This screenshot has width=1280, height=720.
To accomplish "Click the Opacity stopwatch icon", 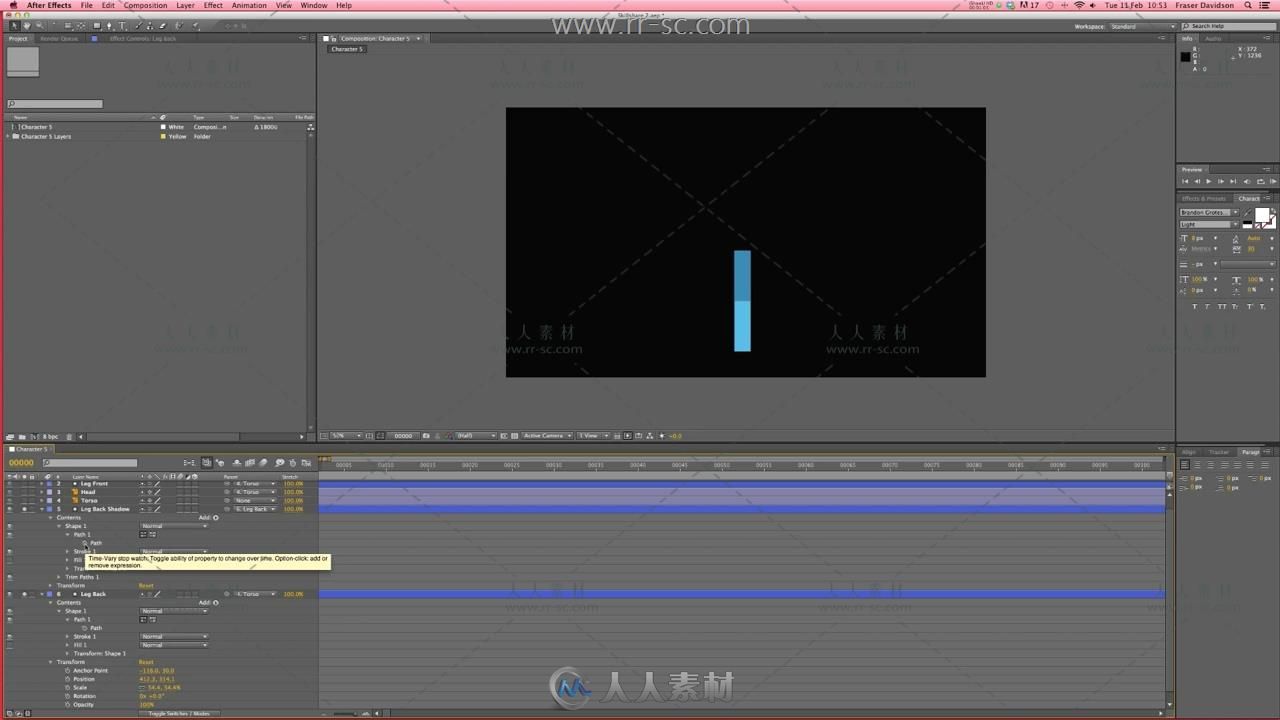I will [x=68, y=705].
